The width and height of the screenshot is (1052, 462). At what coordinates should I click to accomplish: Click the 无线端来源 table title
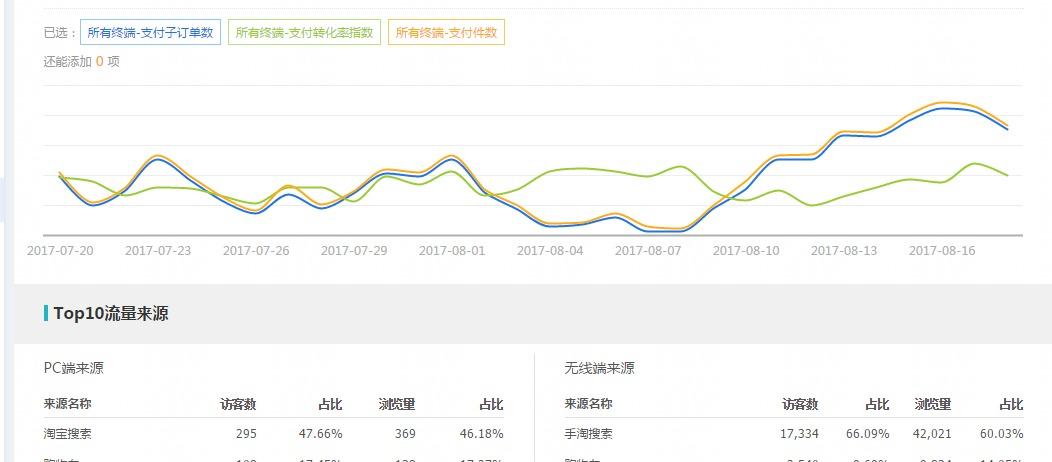coord(600,368)
